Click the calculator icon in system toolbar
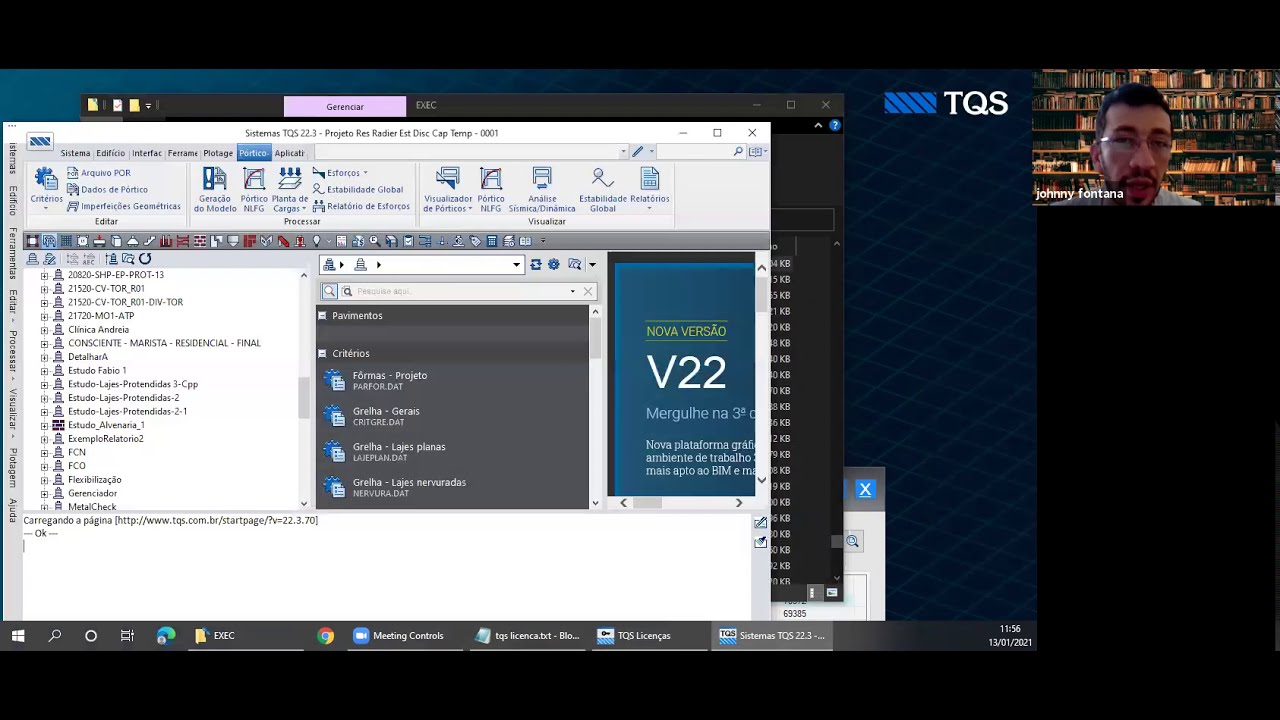The height and width of the screenshot is (720, 1280). pyautogui.click(x=491, y=241)
